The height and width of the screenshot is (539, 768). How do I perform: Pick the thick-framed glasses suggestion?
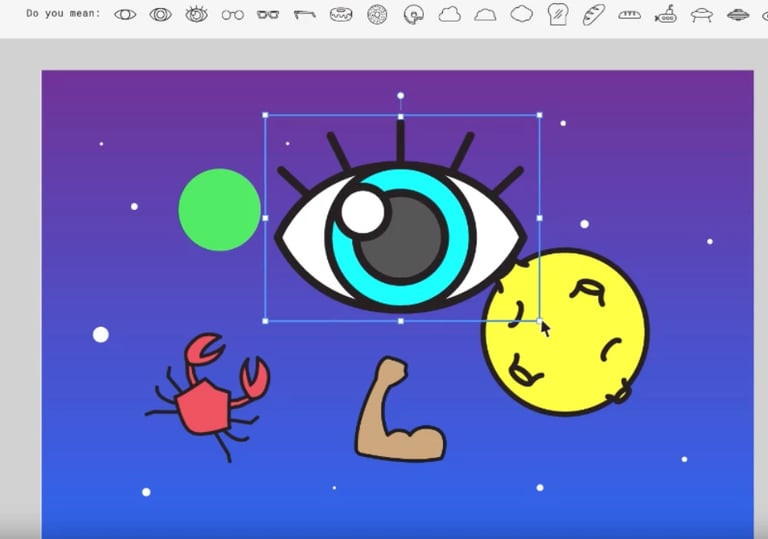click(x=268, y=15)
